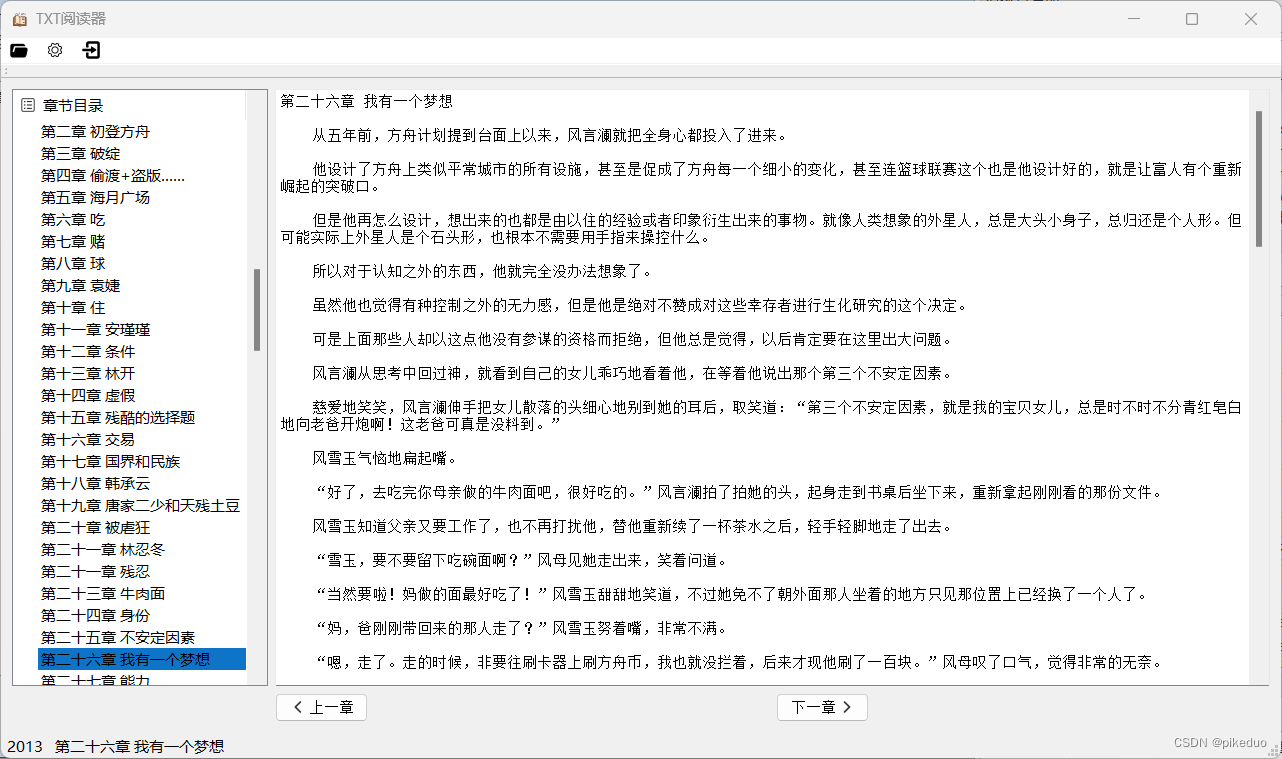Click the TXT阅读器 app icon in the title bar
This screenshot has width=1282, height=759.
point(19,19)
